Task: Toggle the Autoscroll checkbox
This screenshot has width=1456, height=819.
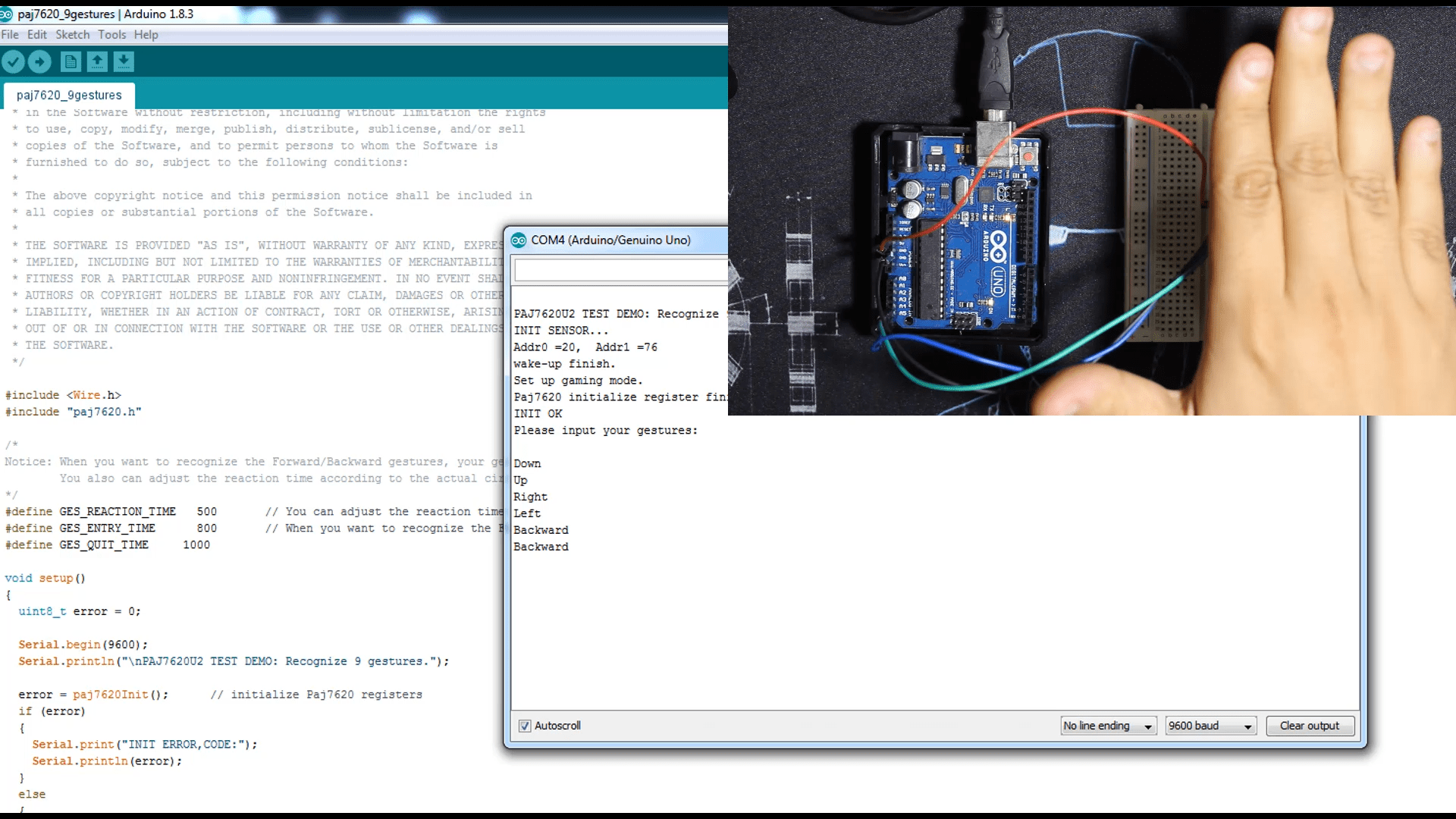Action: (x=525, y=726)
